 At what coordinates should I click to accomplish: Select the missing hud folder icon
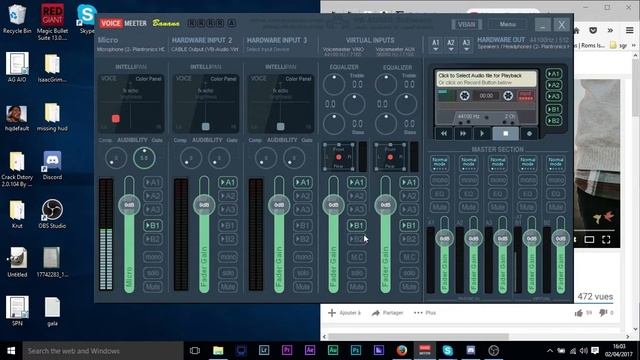point(52,117)
